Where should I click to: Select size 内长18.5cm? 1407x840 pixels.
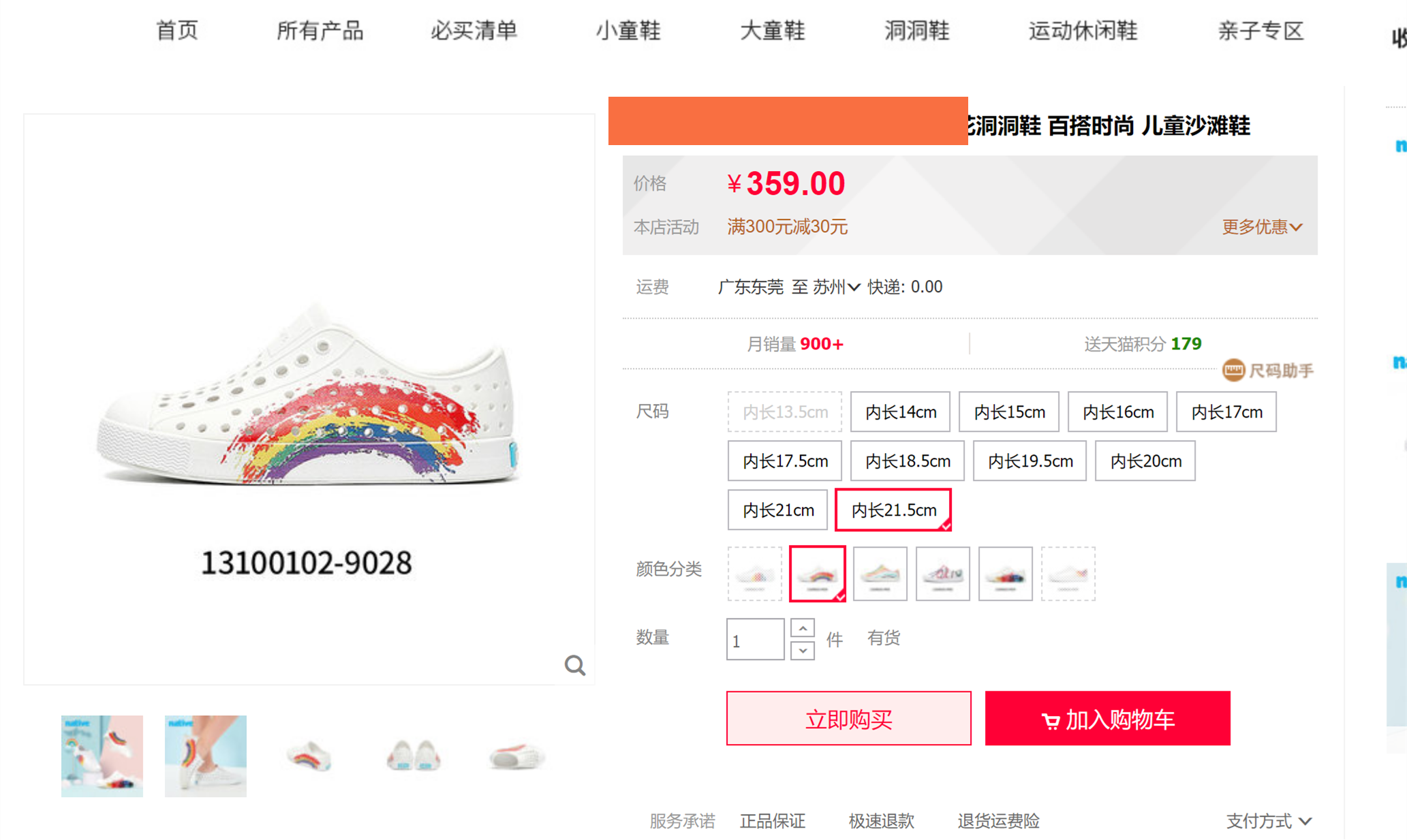[x=907, y=461]
